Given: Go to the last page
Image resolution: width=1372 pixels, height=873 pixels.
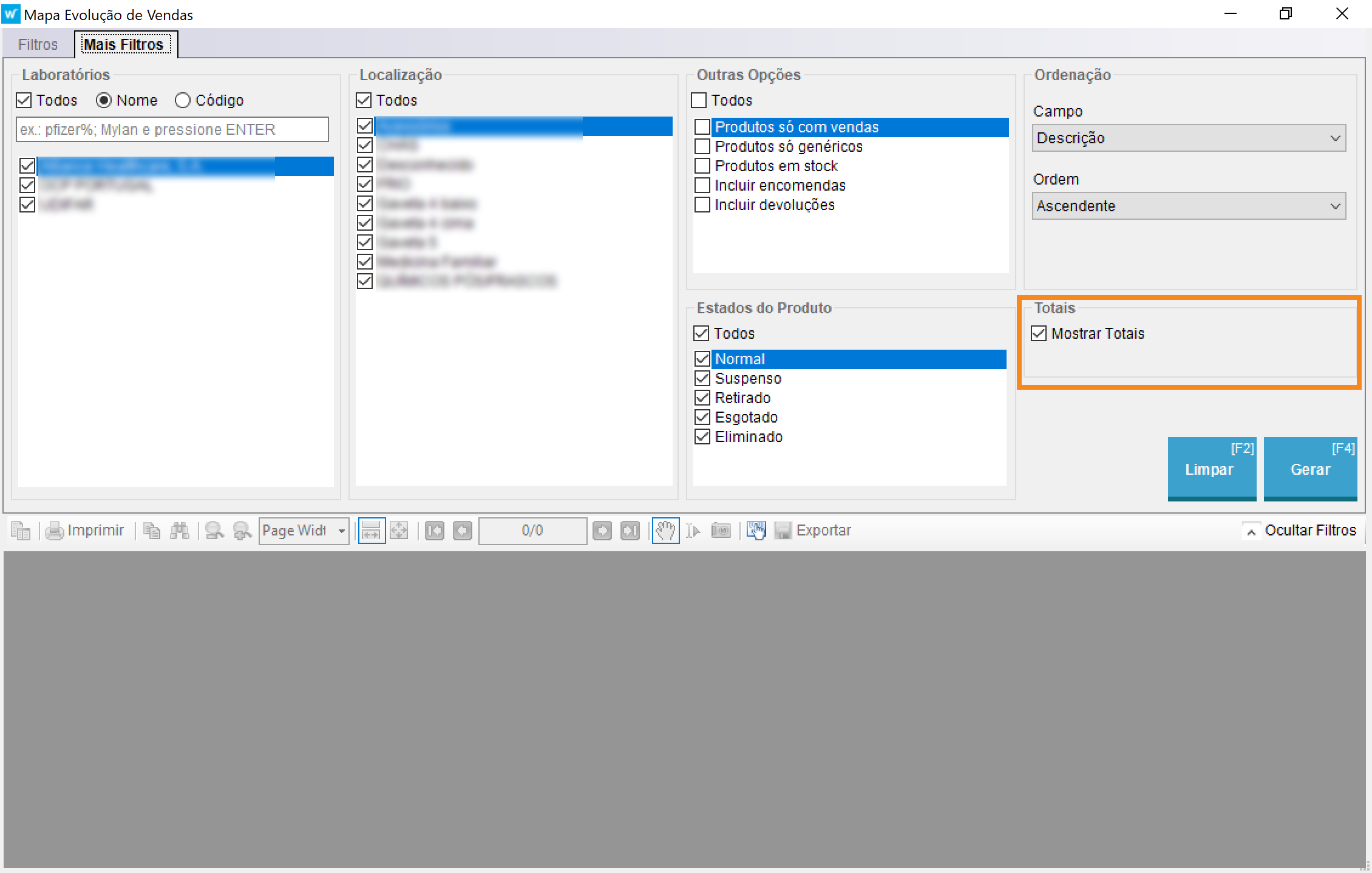Looking at the screenshot, I should coord(630,531).
